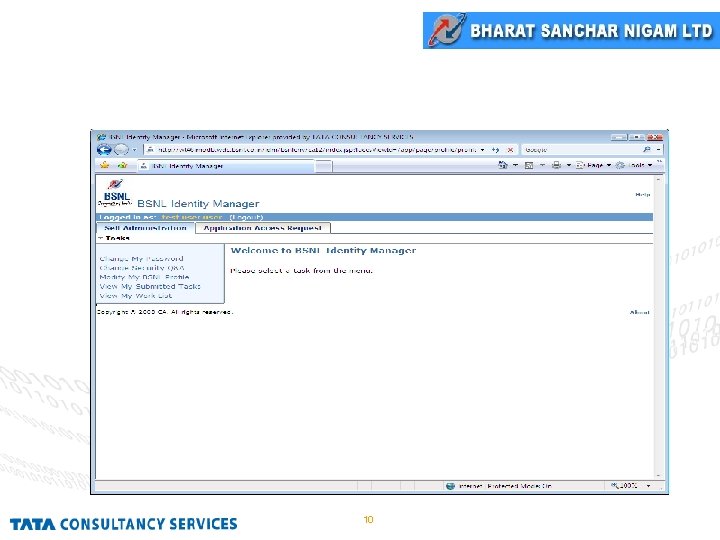Image resolution: width=720 pixels, height=540 pixels.
Task: Open the recent pages dropdown beside Forward
Action: (x=135, y=150)
